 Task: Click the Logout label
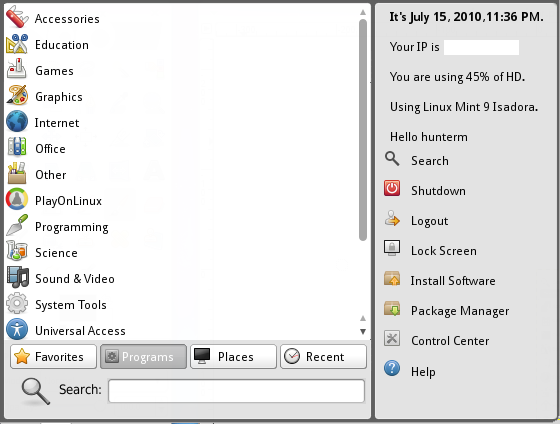(429, 221)
